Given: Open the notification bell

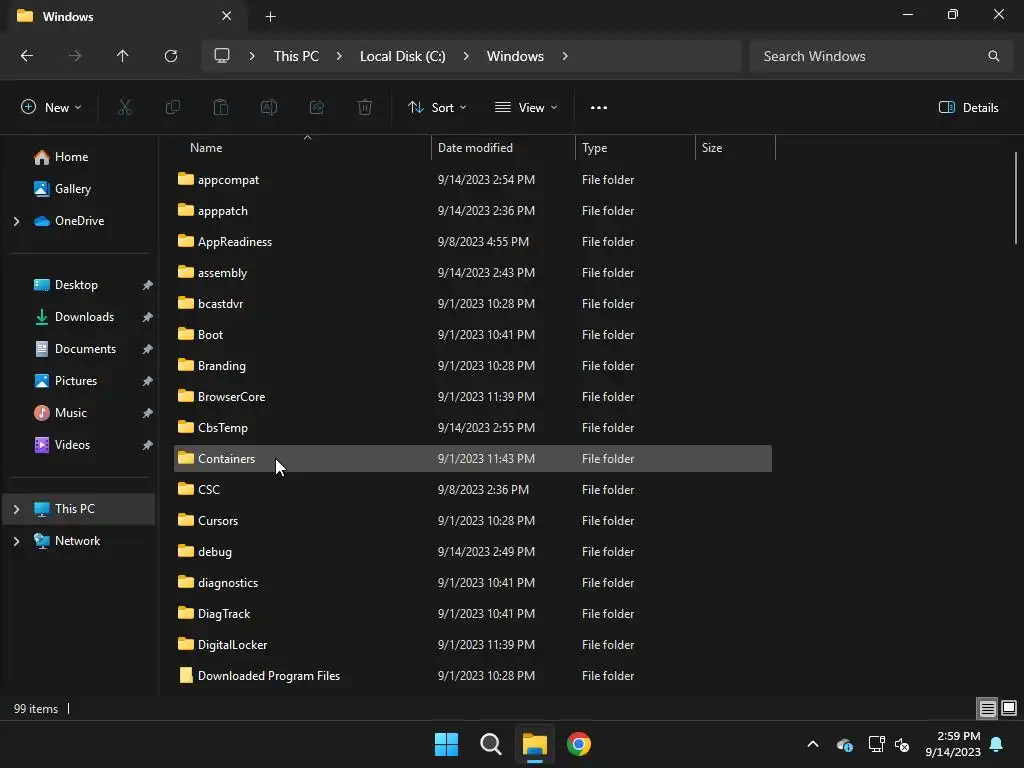Looking at the screenshot, I should click(x=997, y=744).
